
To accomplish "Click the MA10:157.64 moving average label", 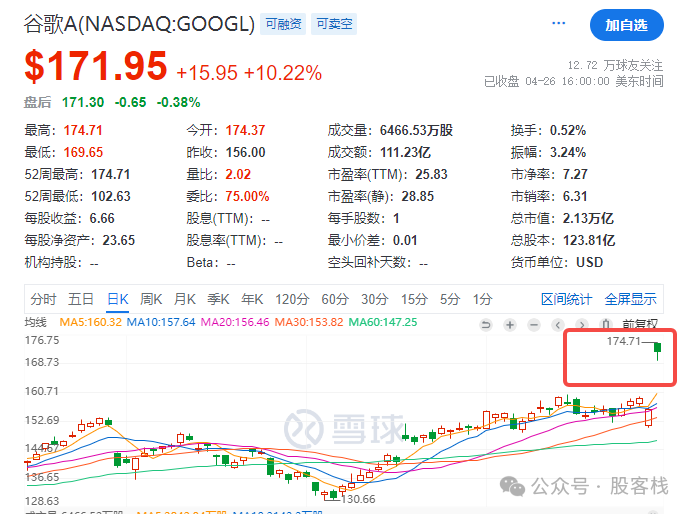I will [161, 322].
